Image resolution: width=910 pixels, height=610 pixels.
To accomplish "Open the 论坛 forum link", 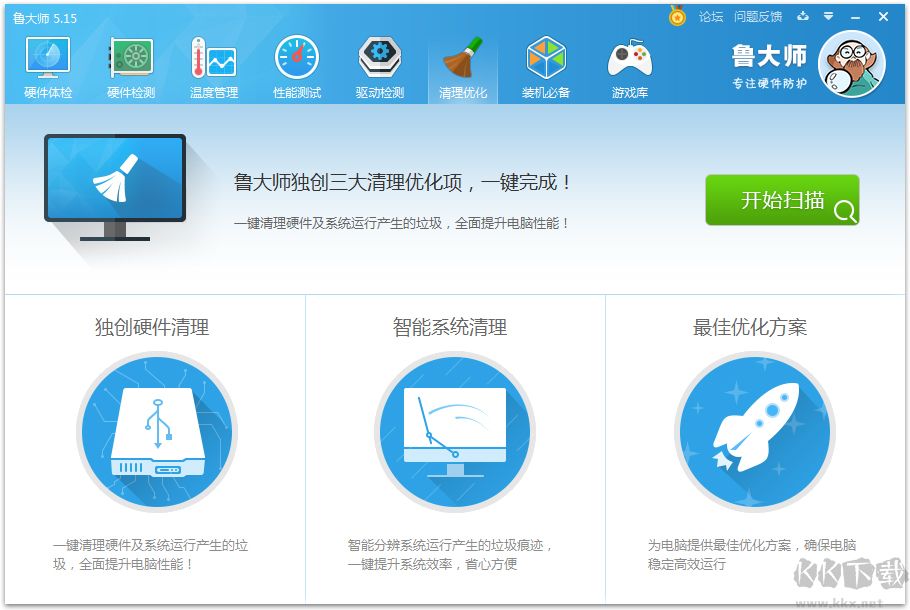I will pyautogui.click(x=711, y=17).
